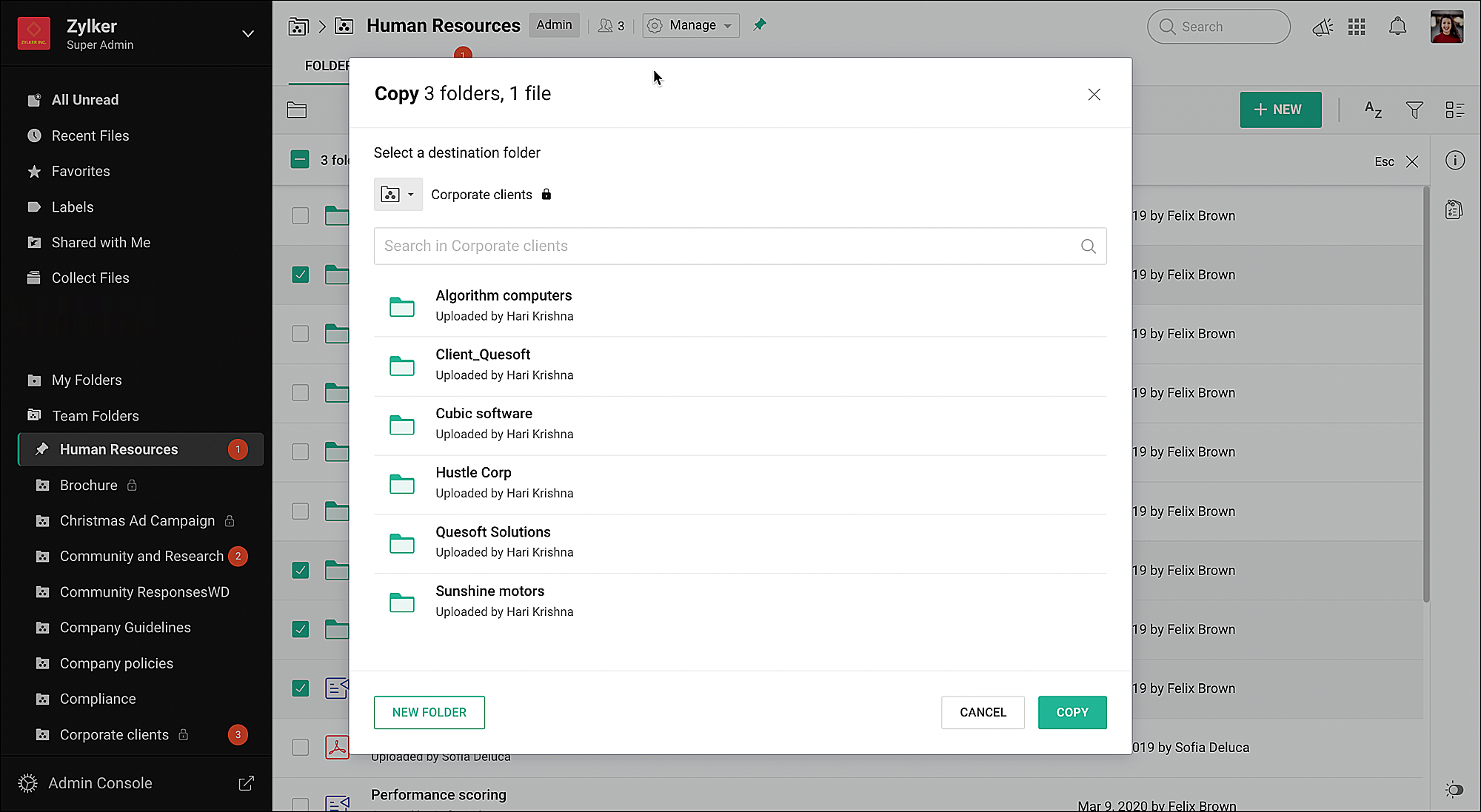Click the COPY button
The width and height of the screenshot is (1481, 812).
point(1072,712)
